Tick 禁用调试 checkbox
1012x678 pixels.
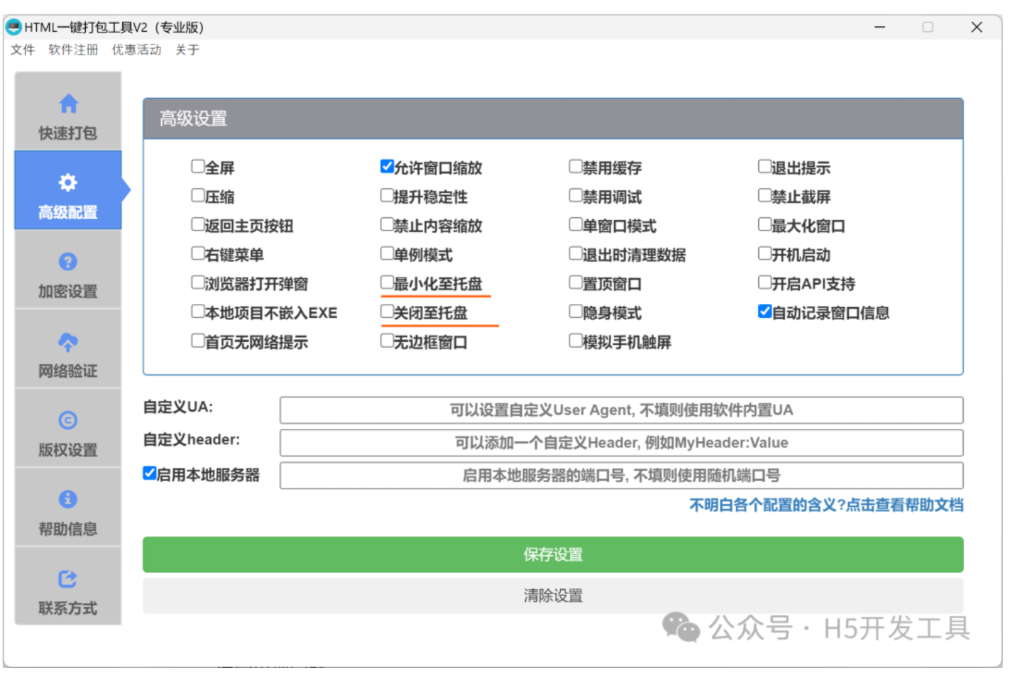click(575, 196)
